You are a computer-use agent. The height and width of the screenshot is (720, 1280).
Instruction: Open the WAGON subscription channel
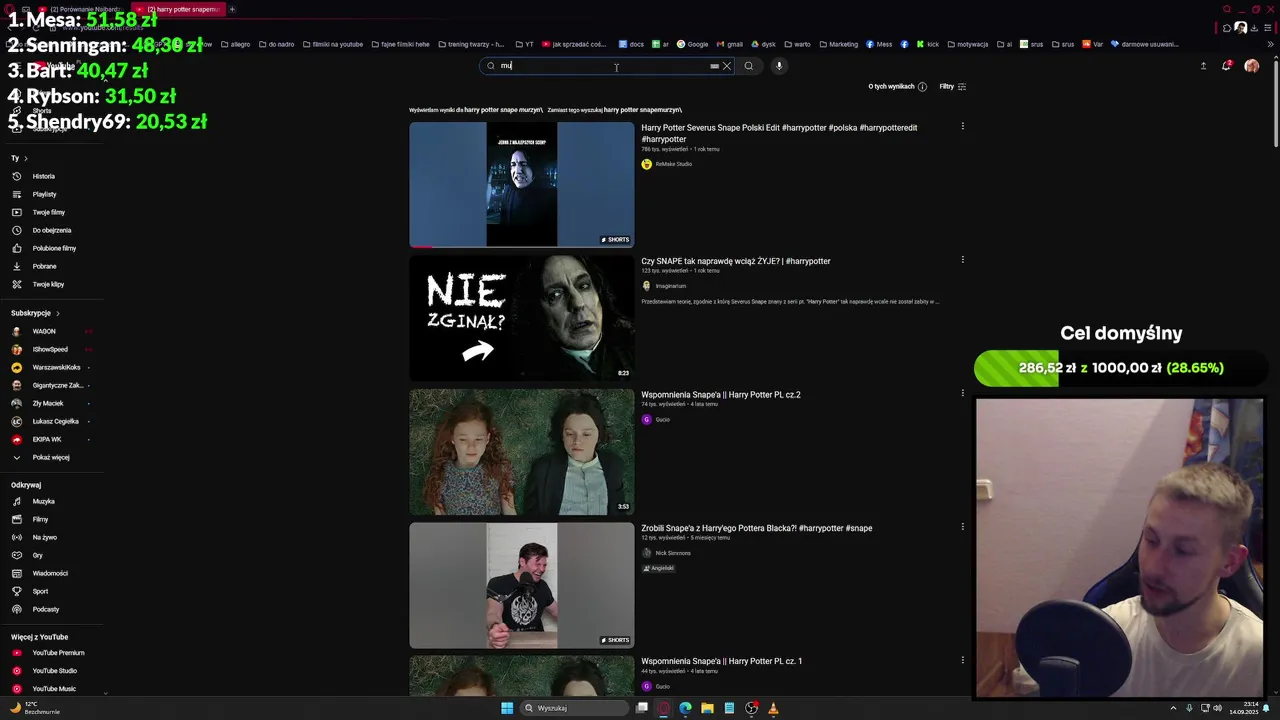44,331
